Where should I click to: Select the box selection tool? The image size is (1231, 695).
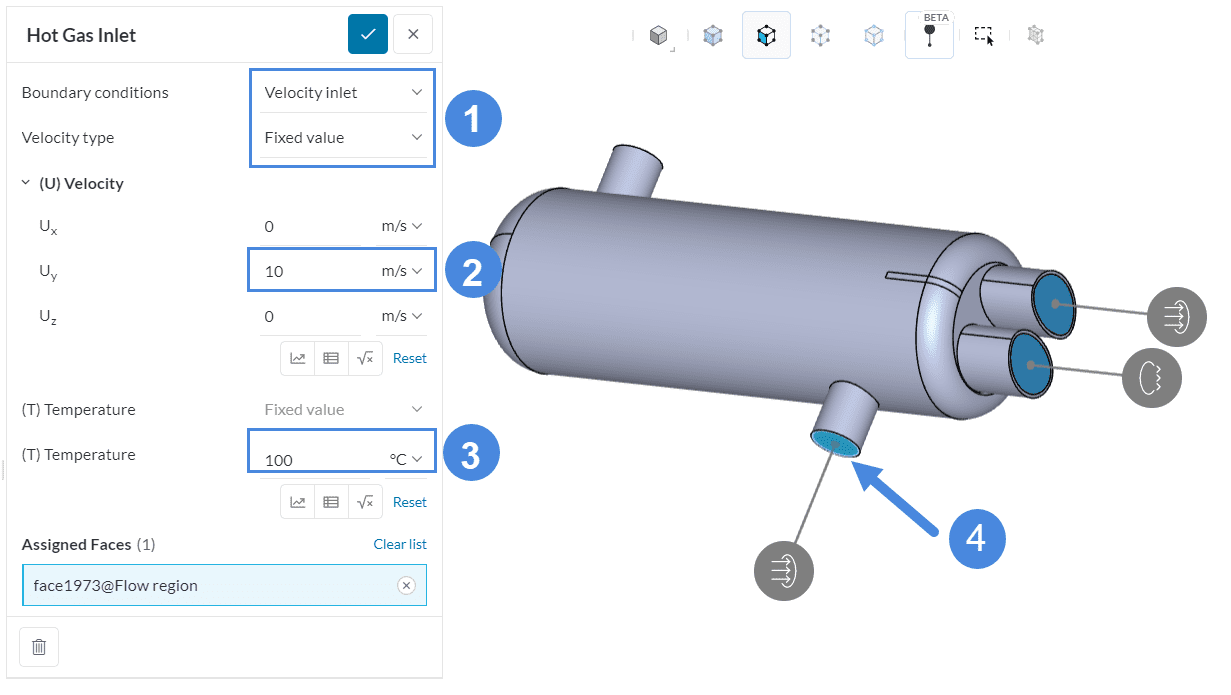click(984, 36)
